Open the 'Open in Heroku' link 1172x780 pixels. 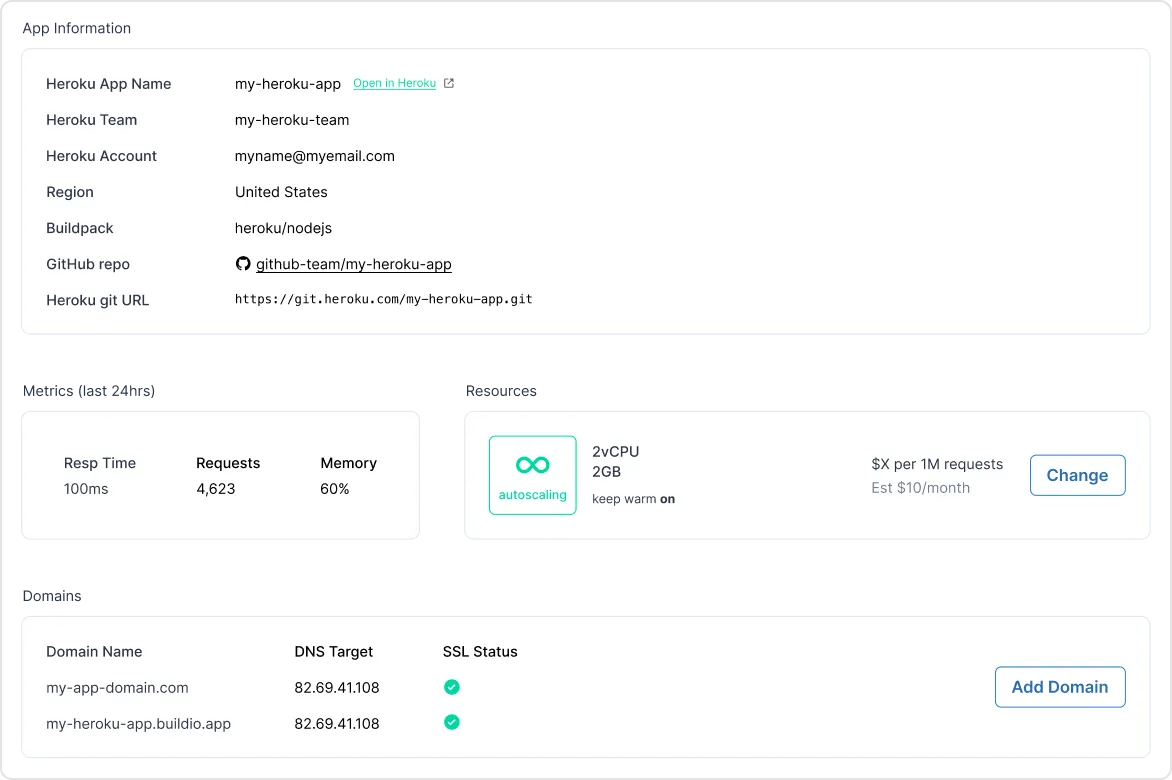pos(394,84)
